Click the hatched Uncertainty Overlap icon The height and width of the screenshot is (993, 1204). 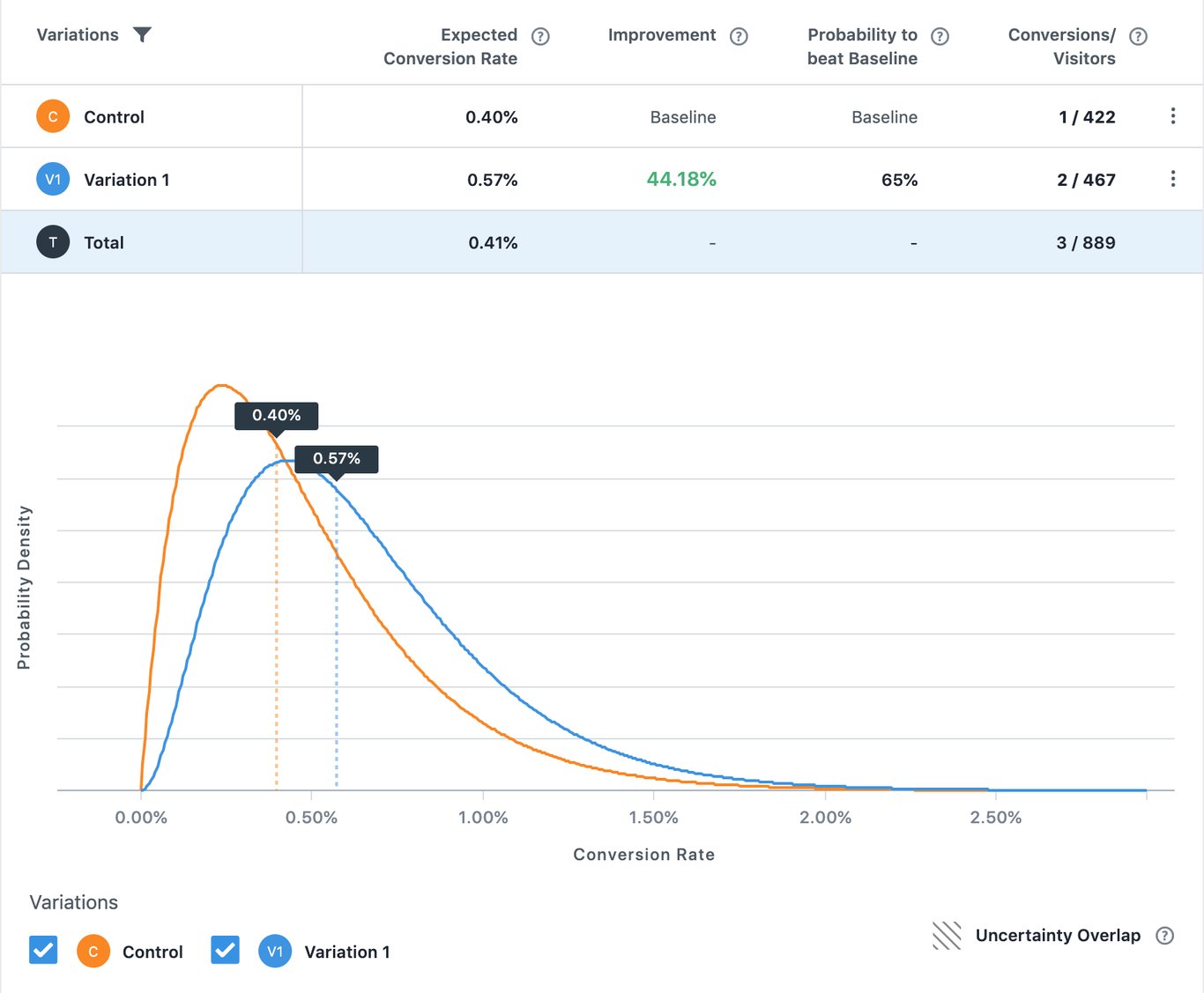(947, 935)
